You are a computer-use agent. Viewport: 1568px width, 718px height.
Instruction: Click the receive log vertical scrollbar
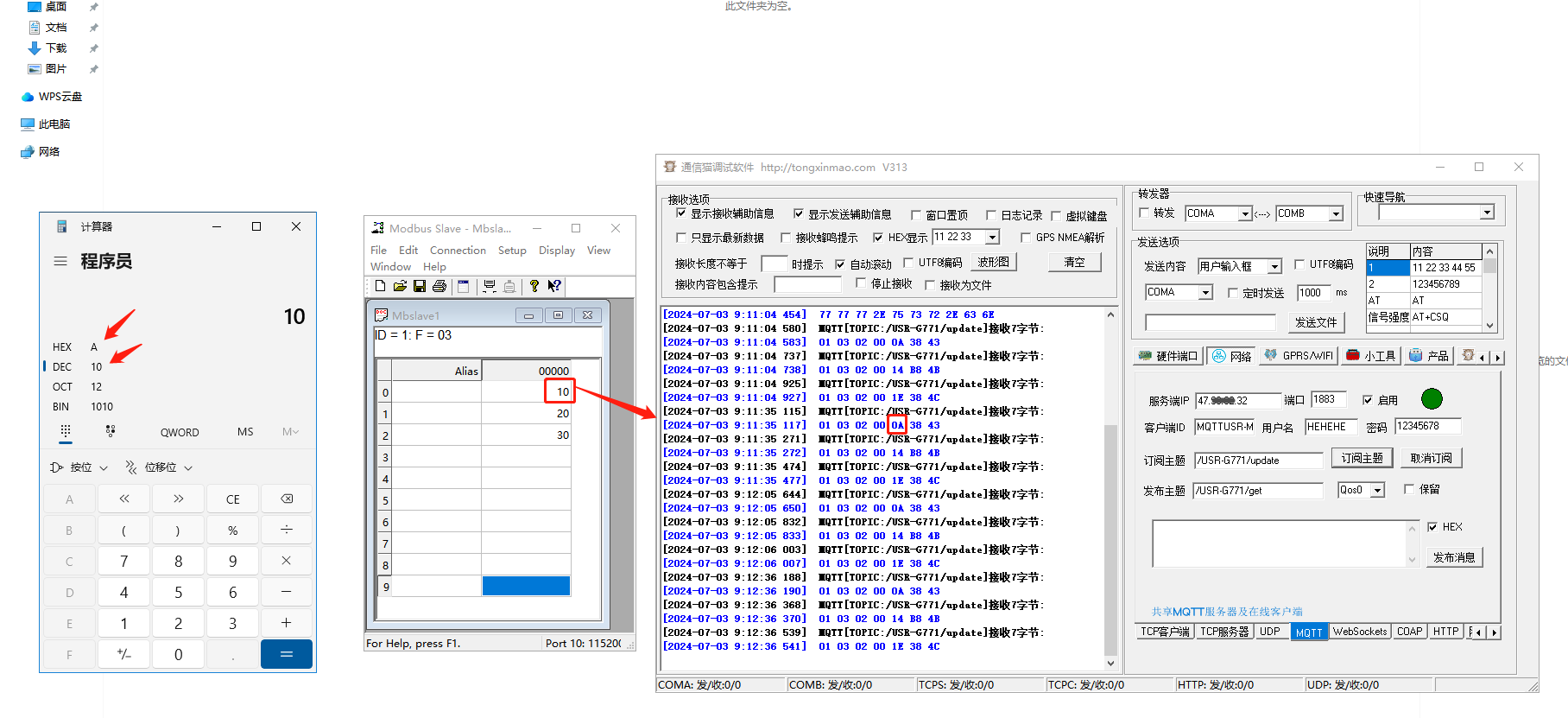[x=1110, y=518]
